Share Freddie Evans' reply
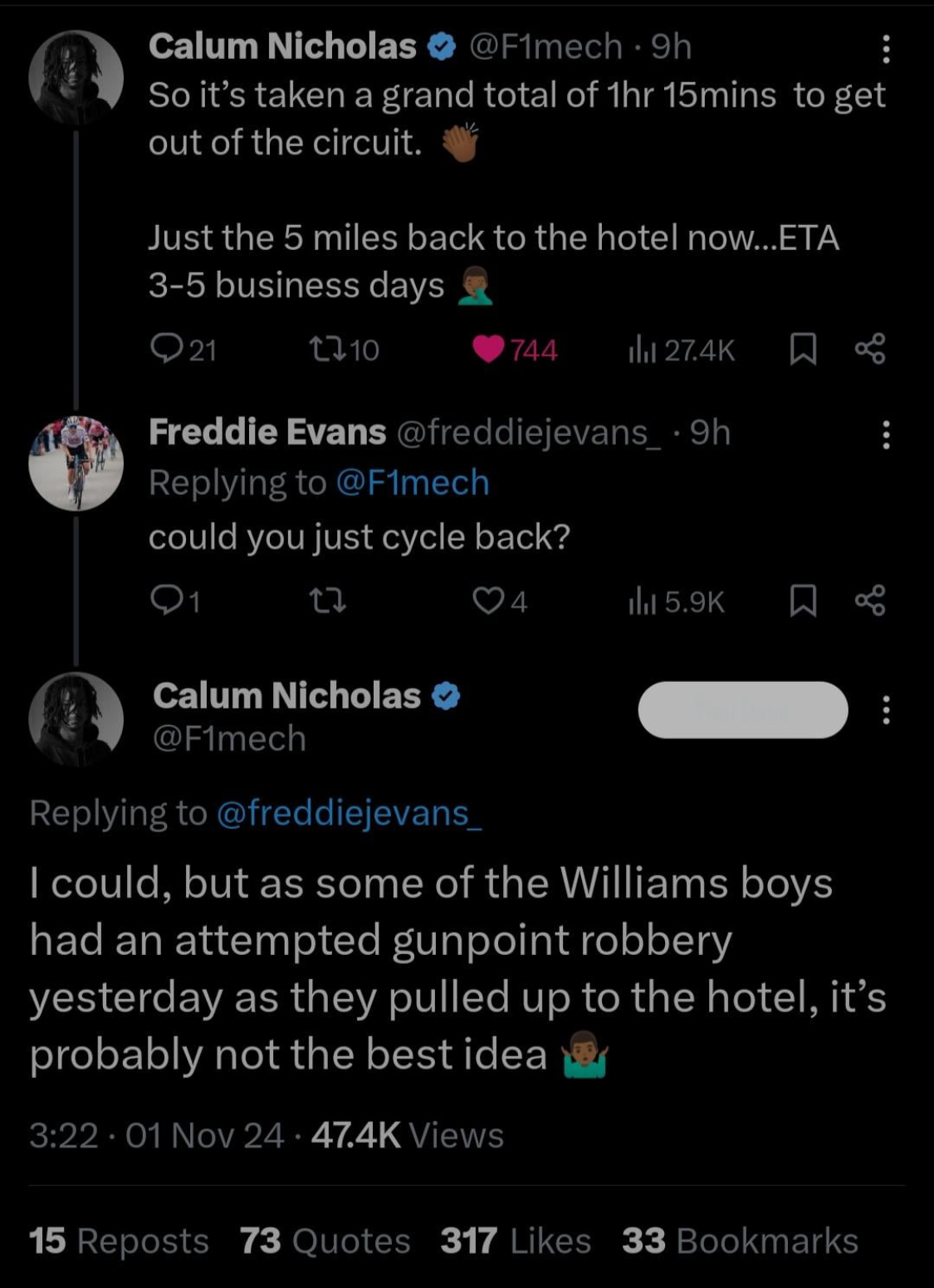This screenshot has height=1288, width=934. point(870,600)
